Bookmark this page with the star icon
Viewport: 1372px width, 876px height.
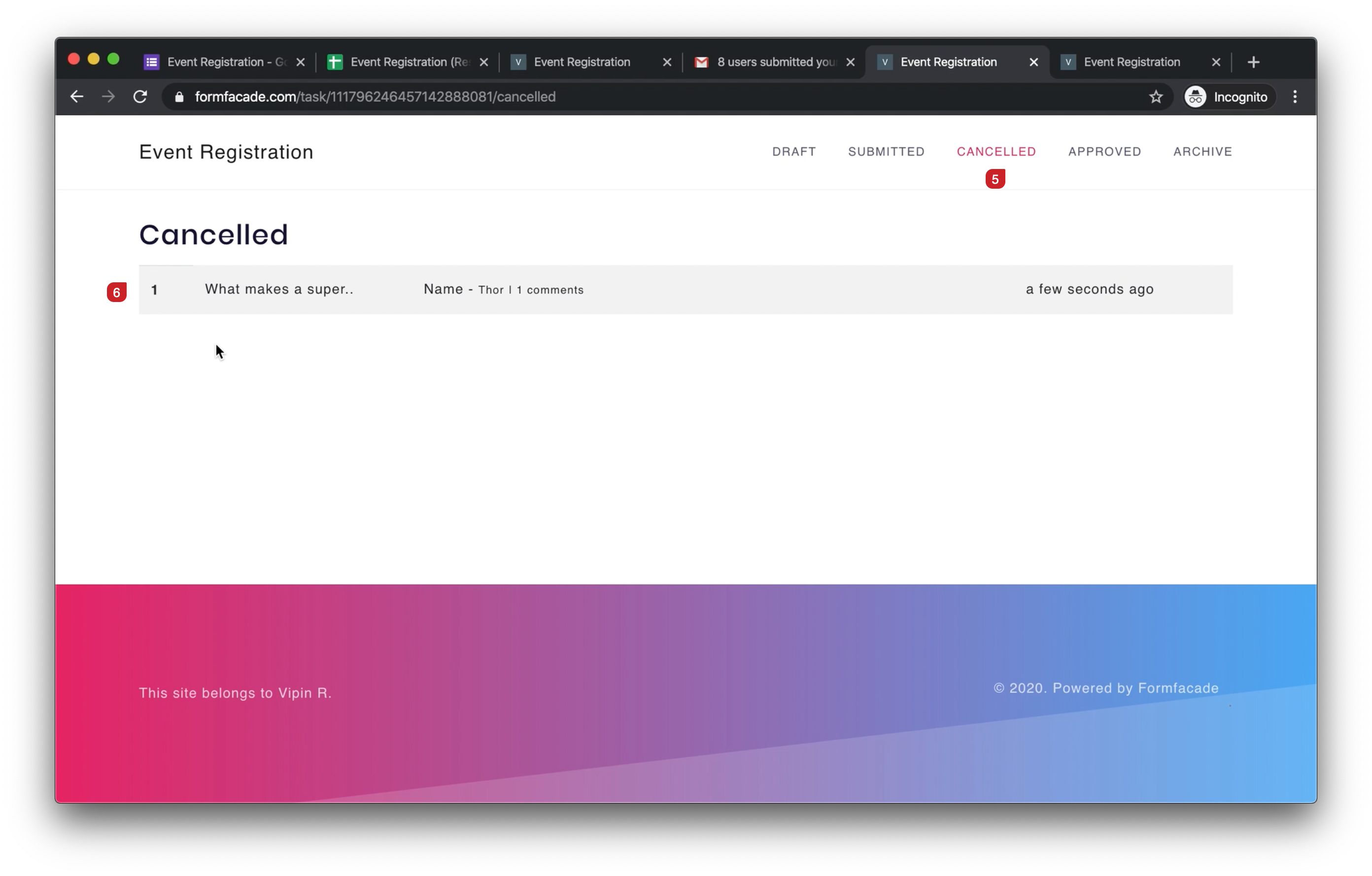pos(1156,96)
